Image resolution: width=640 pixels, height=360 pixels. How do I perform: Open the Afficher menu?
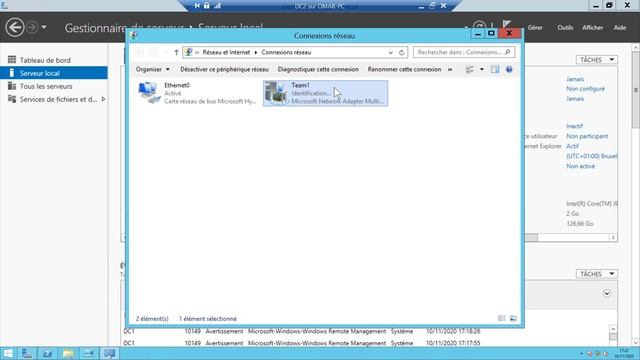tap(592, 28)
